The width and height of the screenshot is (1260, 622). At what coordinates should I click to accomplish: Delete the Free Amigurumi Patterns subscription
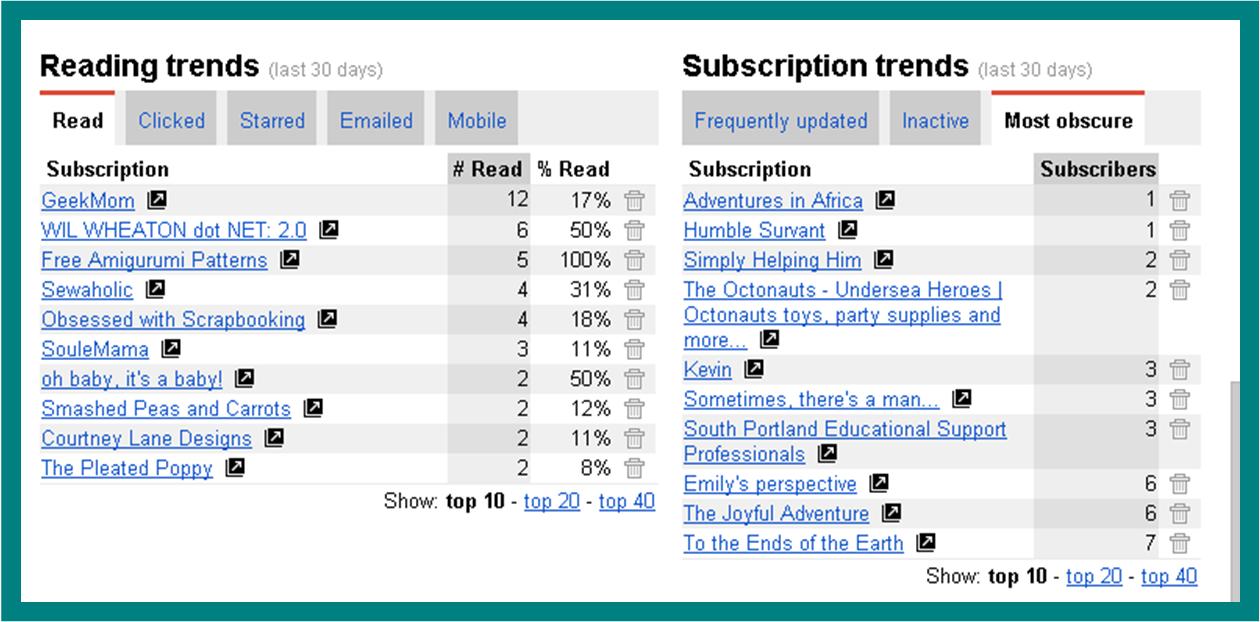click(633, 261)
